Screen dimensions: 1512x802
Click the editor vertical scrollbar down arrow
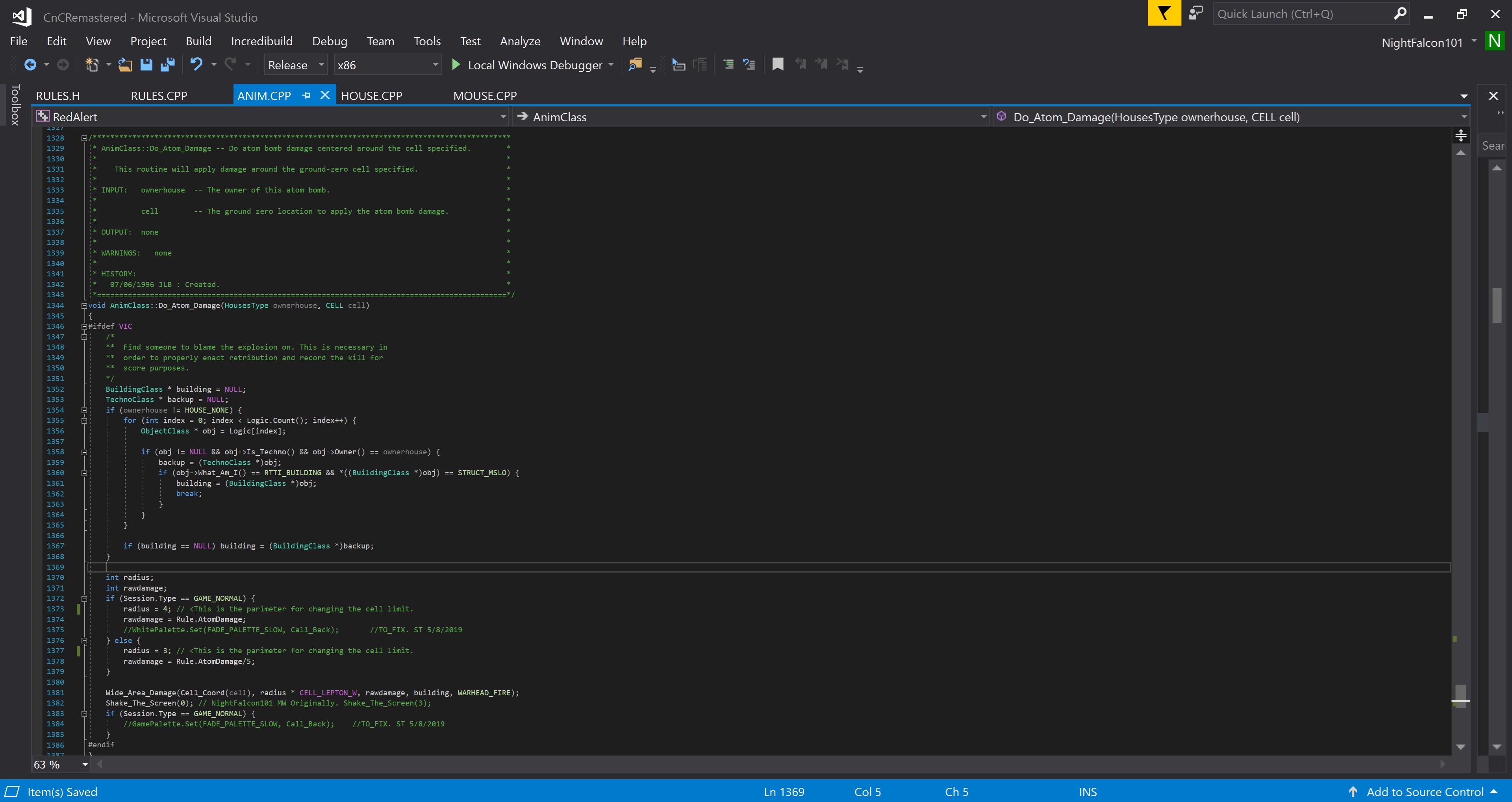pos(1461,747)
